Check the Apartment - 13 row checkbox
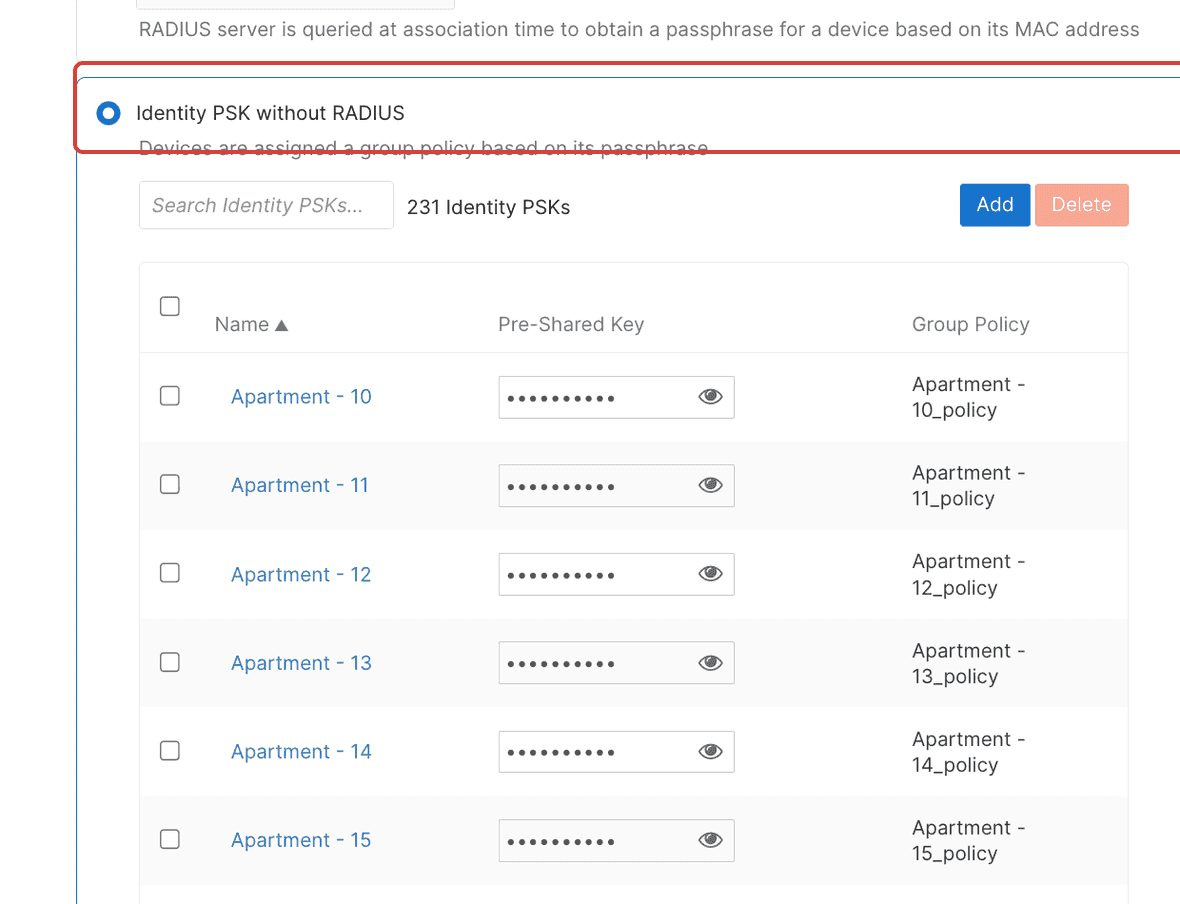 click(170, 662)
